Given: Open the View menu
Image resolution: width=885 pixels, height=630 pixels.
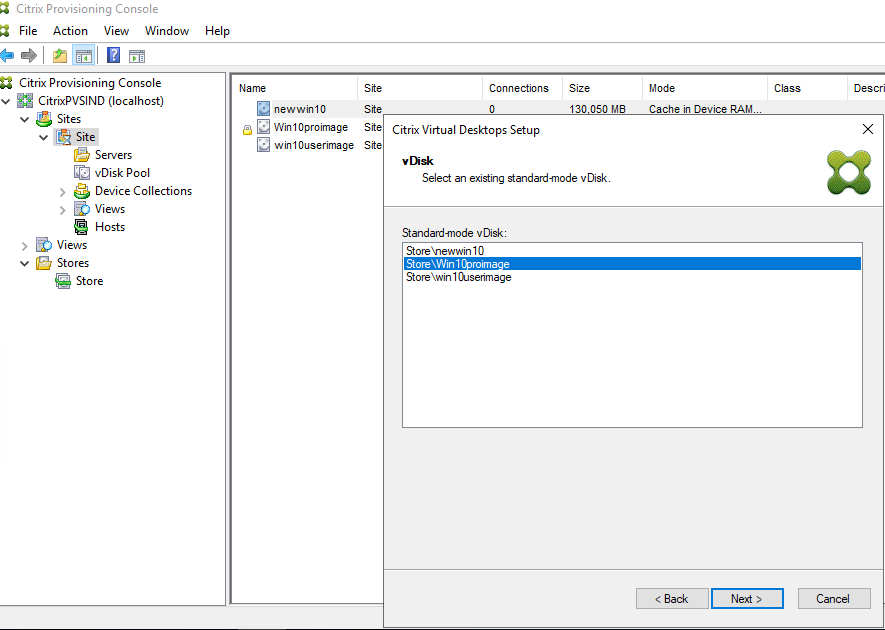Looking at the screenshot, I should tap(116, 31).
